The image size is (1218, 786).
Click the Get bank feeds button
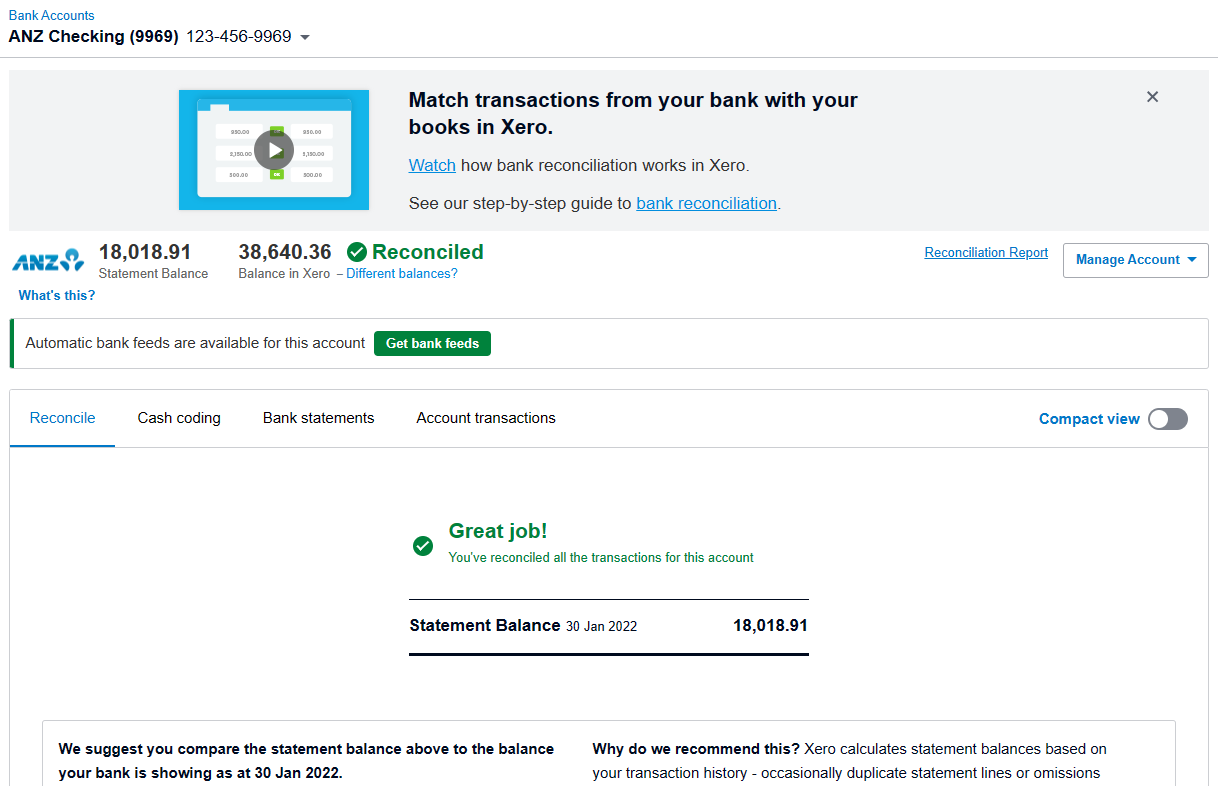(432, 343)
